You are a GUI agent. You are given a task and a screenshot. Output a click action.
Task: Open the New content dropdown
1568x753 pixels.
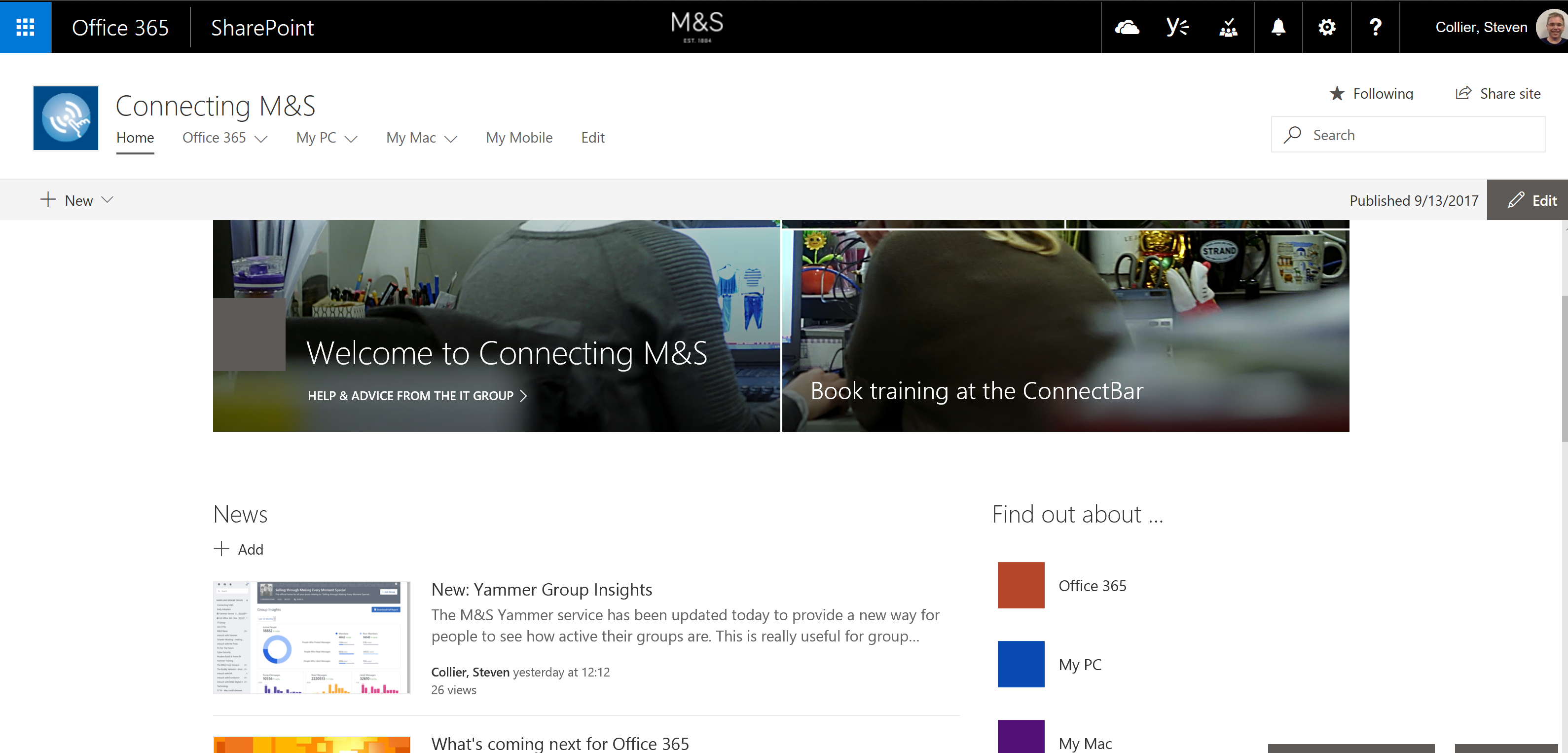click(76, 200)
